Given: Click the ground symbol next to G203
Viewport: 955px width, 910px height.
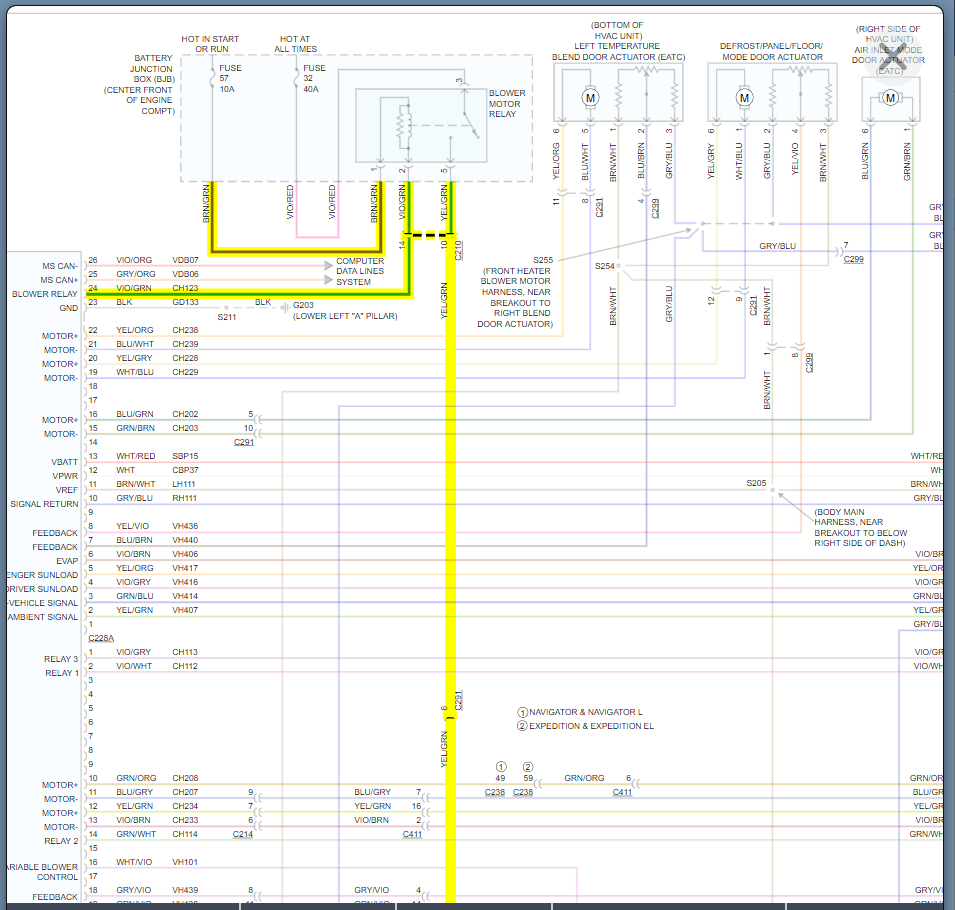Looking at the screenshot, I should (284, 307).
